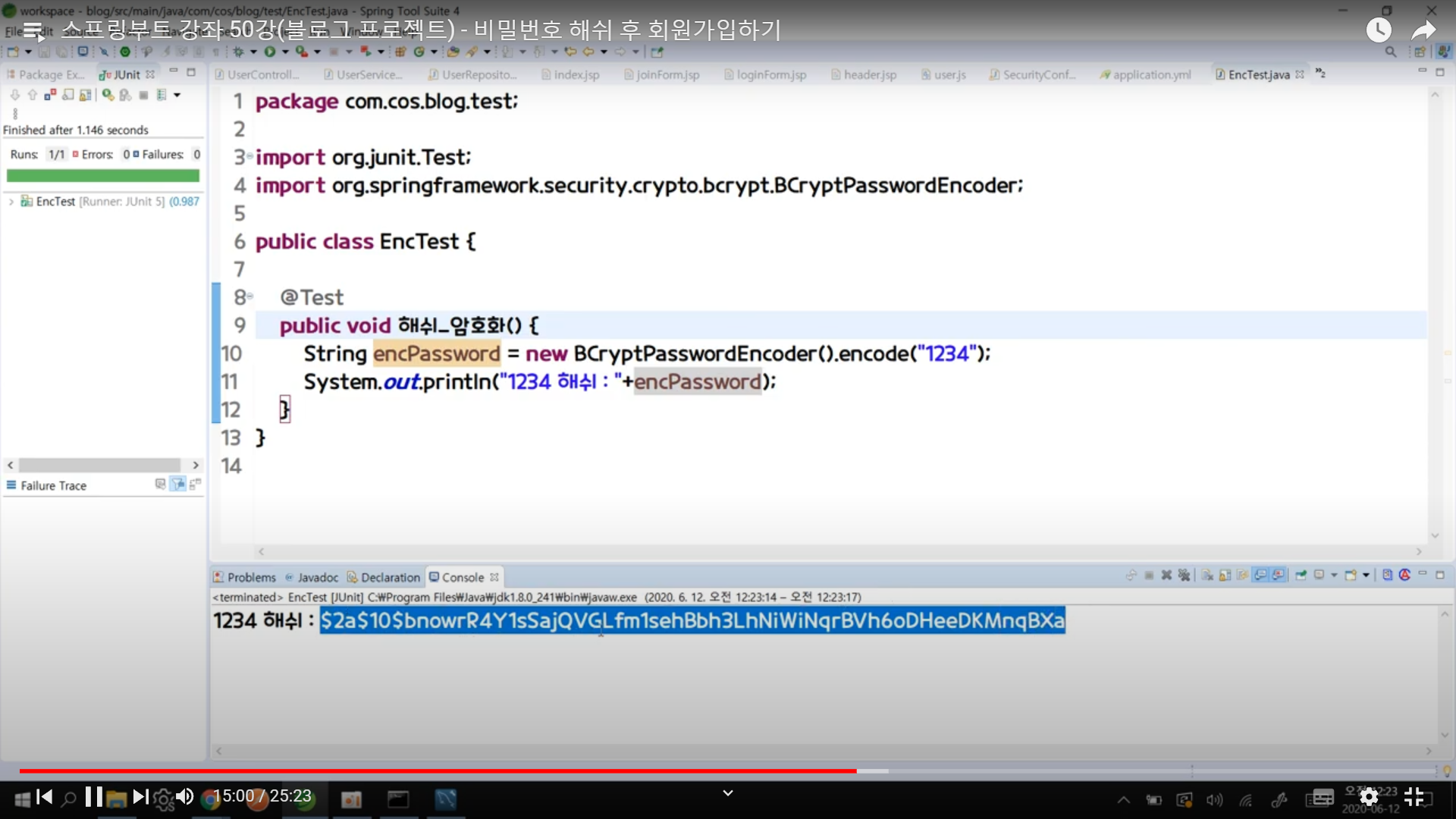The image size is (1456, 819).
Task: Click the Share arrow icon
Action: 1423,30
